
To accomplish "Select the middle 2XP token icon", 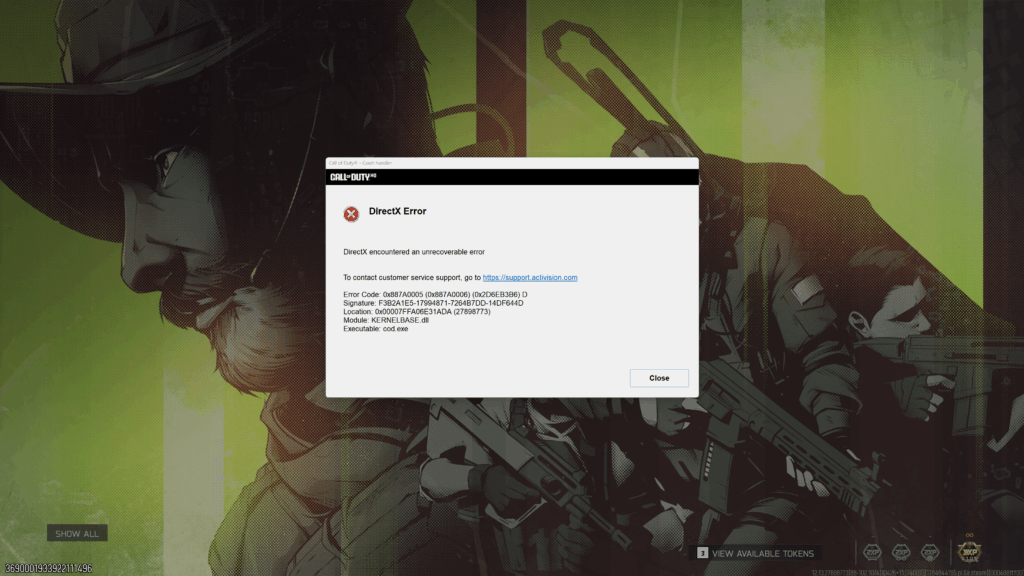I will [x=901, y=552].
